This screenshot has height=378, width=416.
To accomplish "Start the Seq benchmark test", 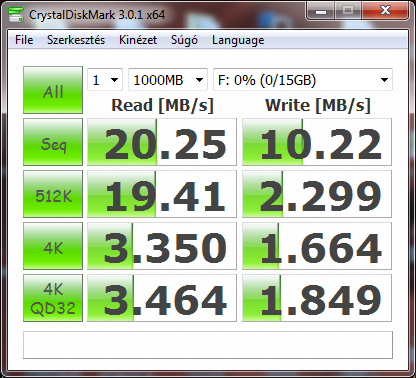I will click(x=53, y=142).
